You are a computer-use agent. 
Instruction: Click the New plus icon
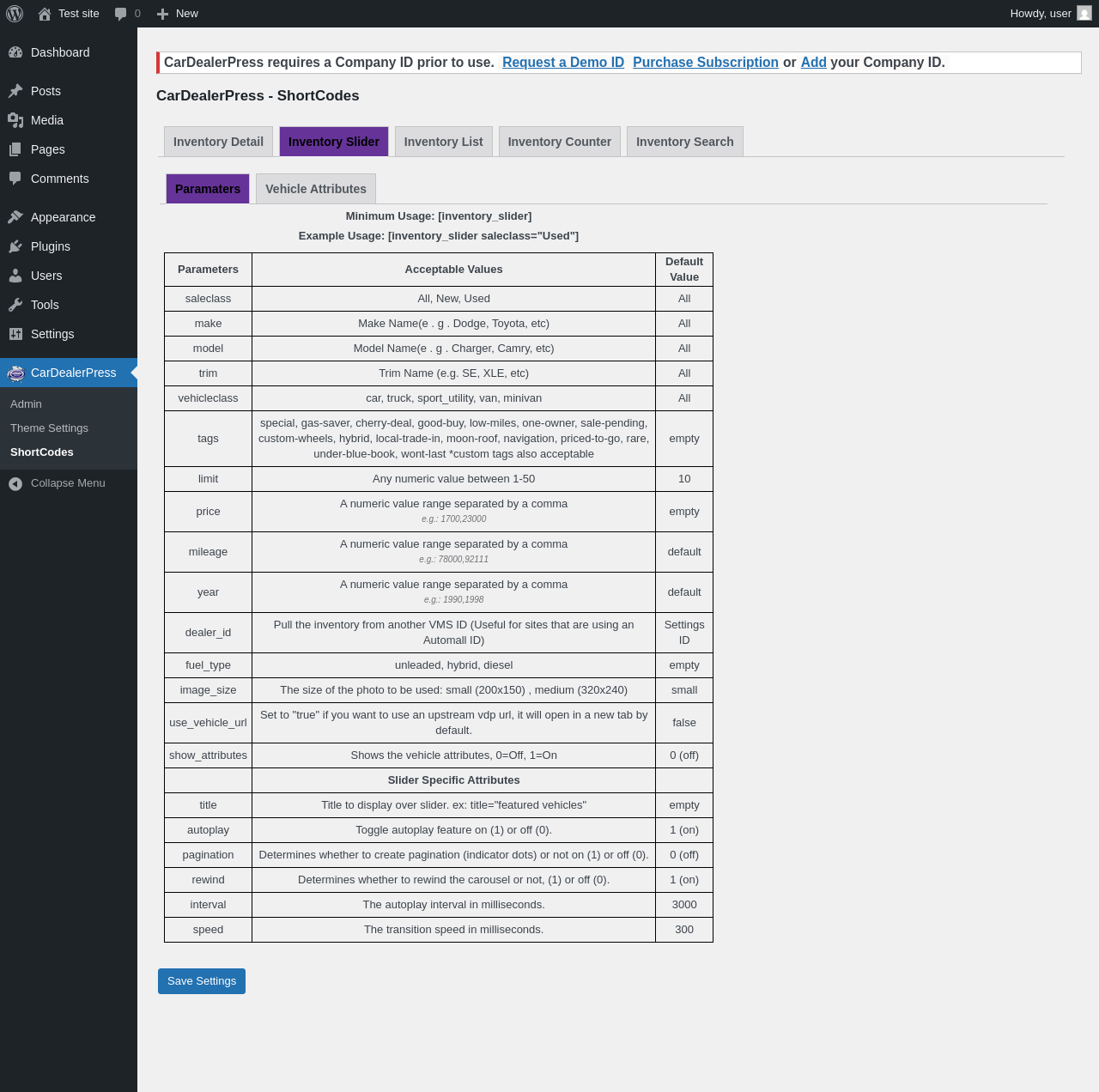162,14
